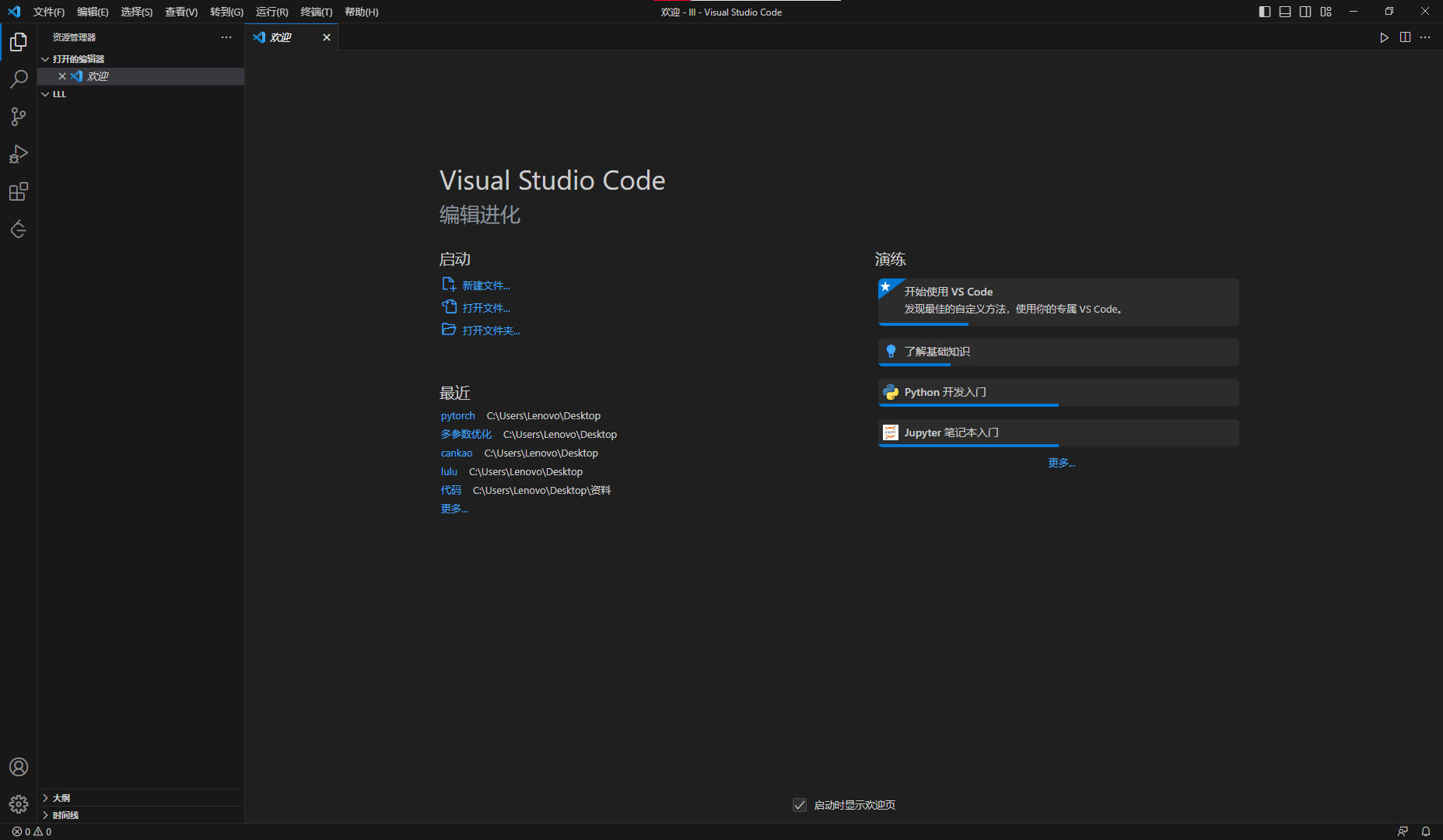Open the Search view icon
Viewport: 1443px width, 840px height.
coord(19,79)
